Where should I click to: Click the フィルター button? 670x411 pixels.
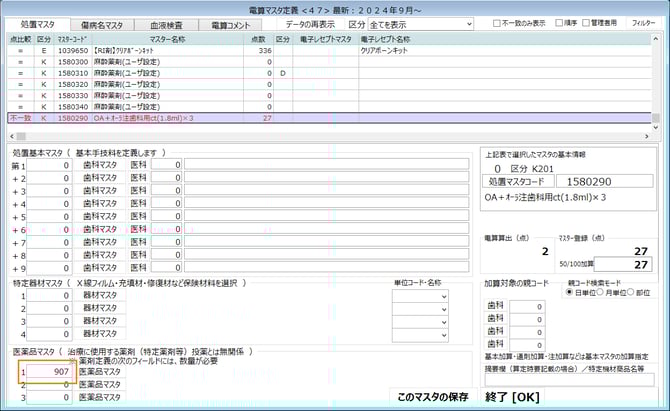point(644,23)
